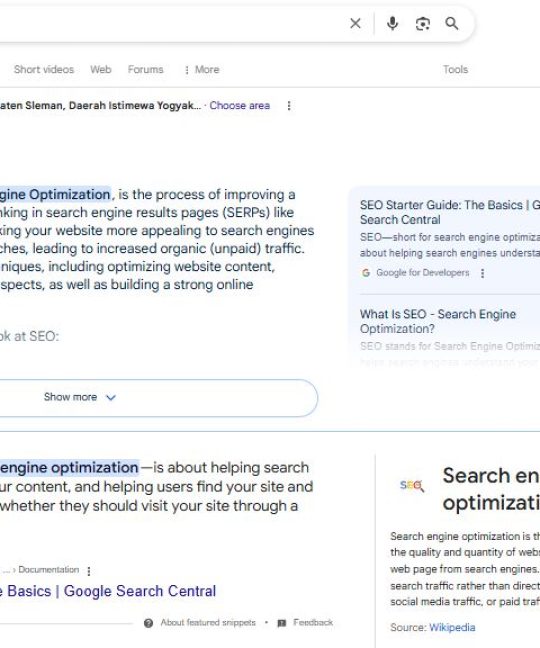The image size is (540, 648).
Task: Open the Short videos tab
Action: [44, 69]
